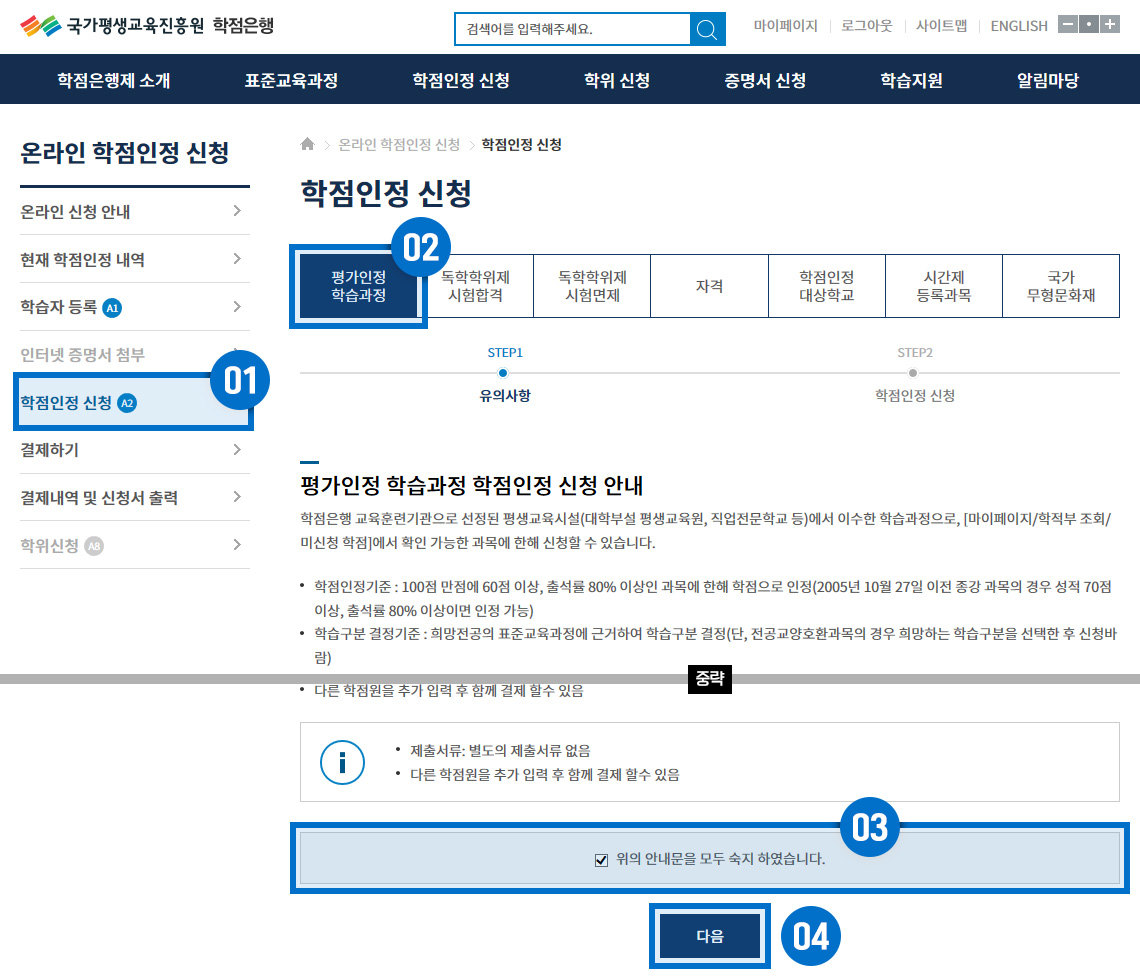This screenshot has height=980, width=1140.
Task: Click the font size increase plus icon
Action: (x=1109, y=24)
